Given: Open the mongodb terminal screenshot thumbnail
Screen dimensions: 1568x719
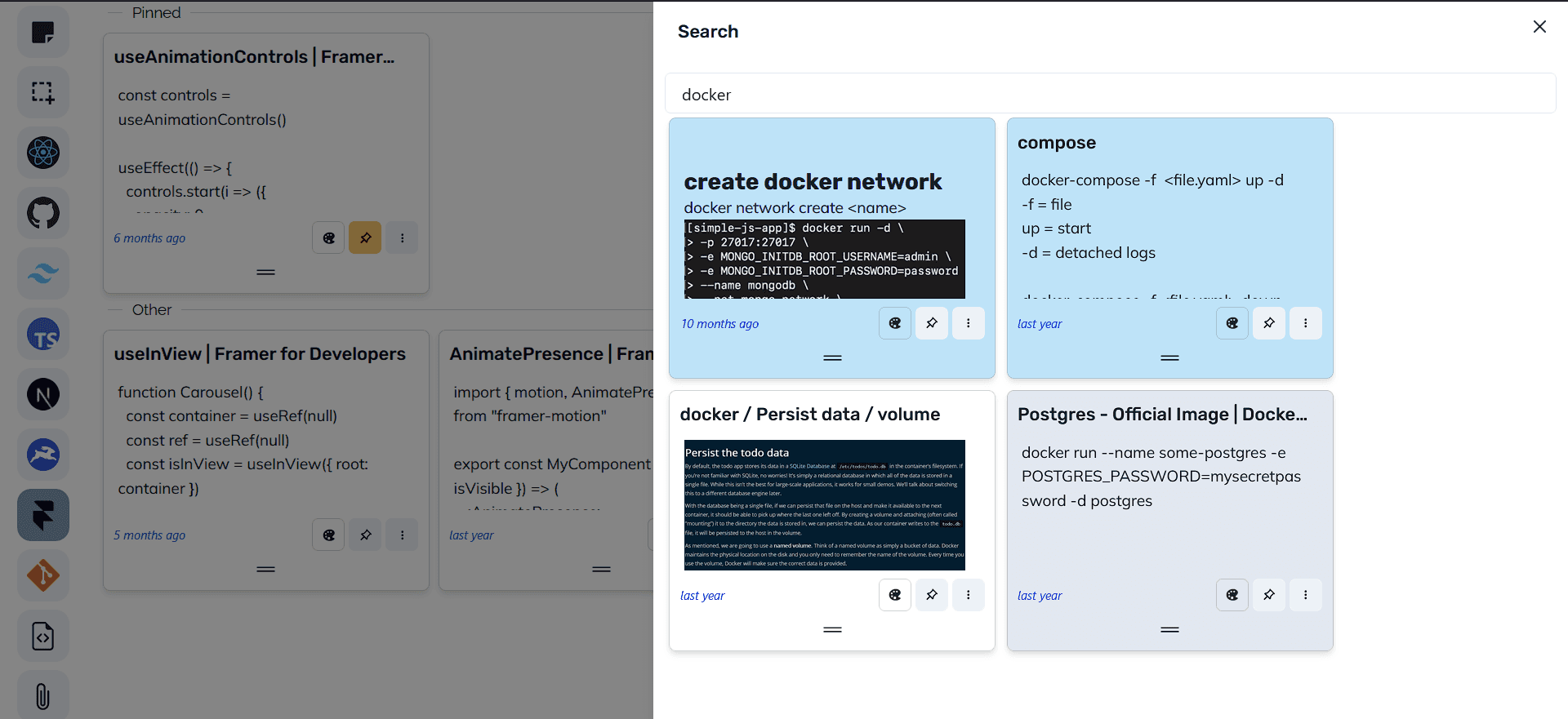Looking at the screenshot, I should click(825, 259).
